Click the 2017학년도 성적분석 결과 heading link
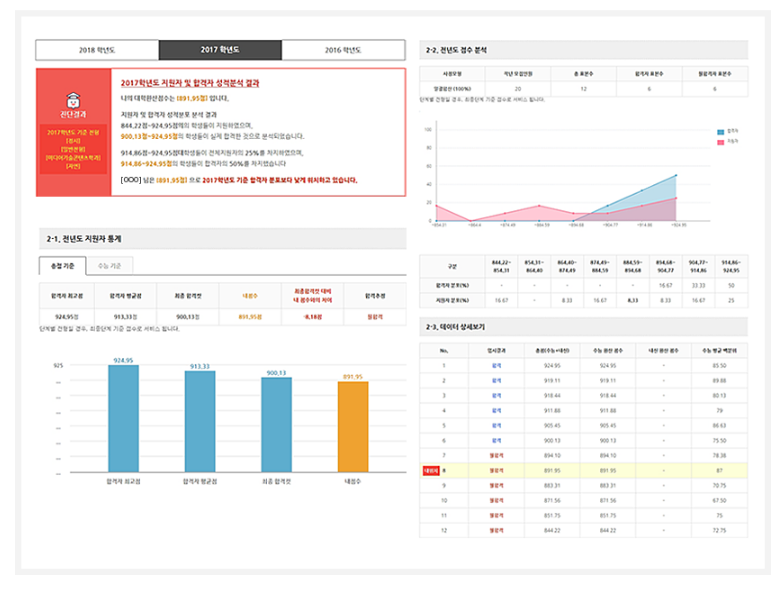The image size is (780, 589). click(x=190, y=83)
